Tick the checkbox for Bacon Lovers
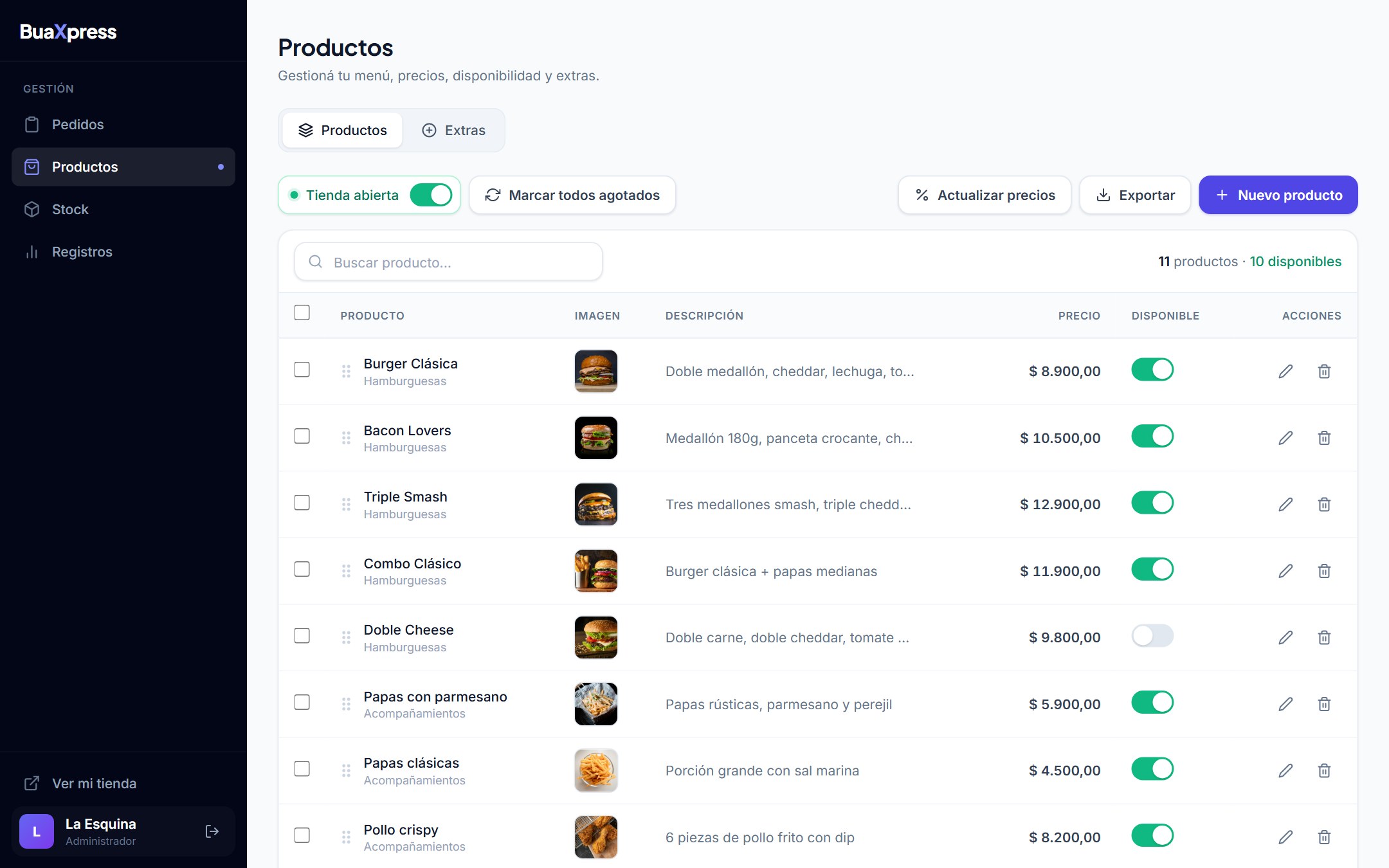 click(302, 436)
